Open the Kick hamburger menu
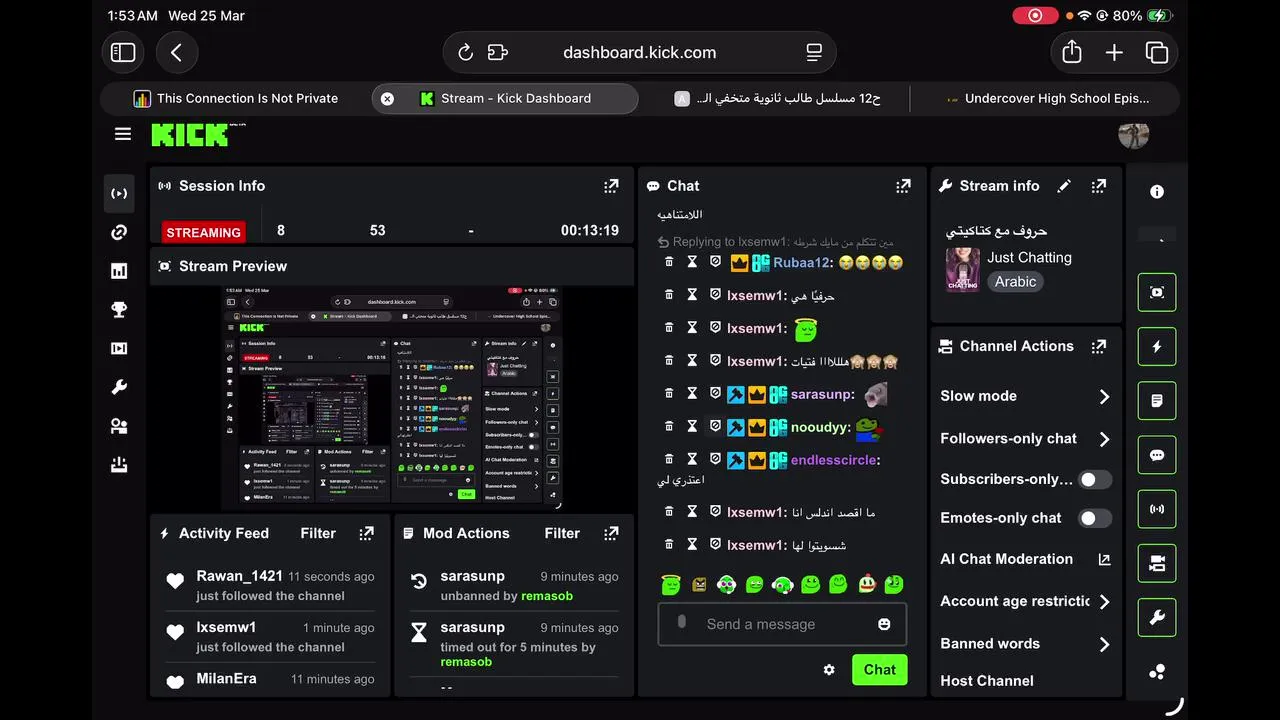The height and width of the screenshot is (720, 1280). click(122, 134)
